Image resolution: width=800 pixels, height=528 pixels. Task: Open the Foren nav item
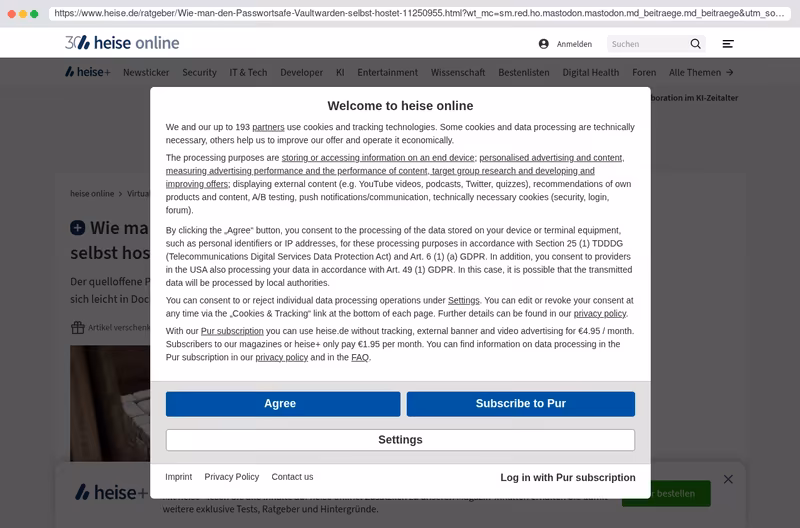(x=644, y=72)
